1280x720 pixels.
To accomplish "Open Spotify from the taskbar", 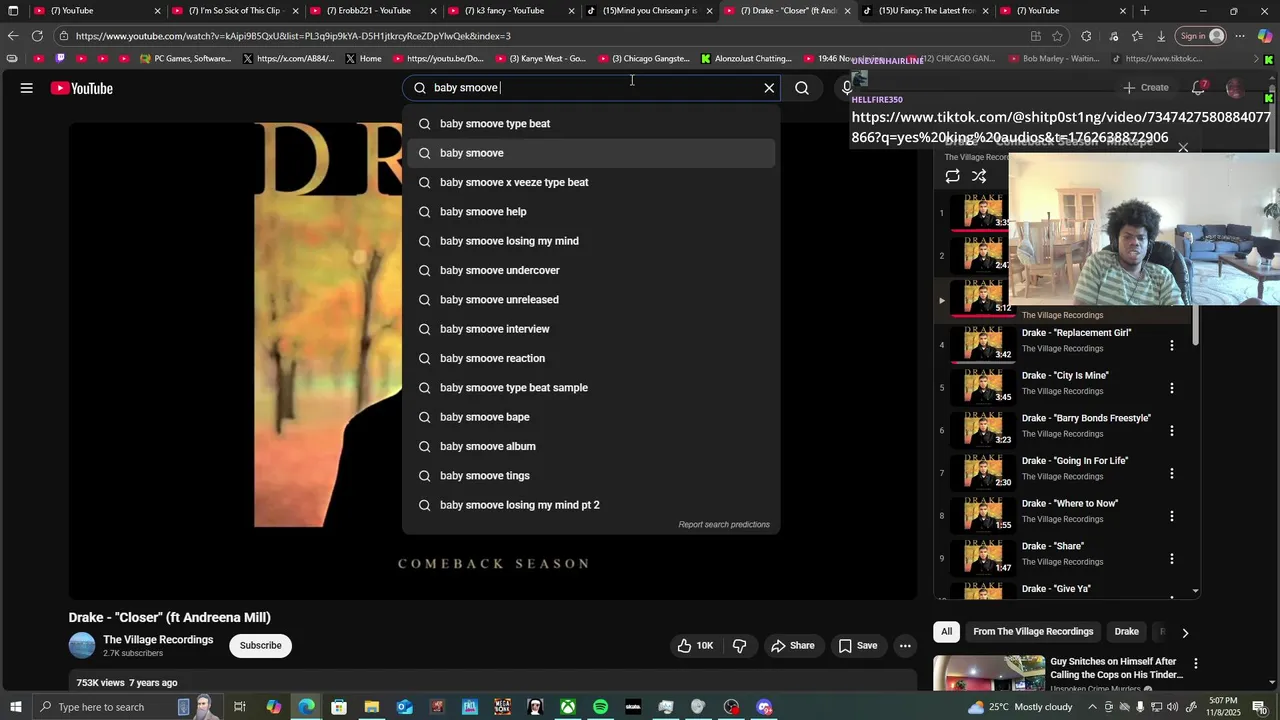I will [x=600, y=707].
